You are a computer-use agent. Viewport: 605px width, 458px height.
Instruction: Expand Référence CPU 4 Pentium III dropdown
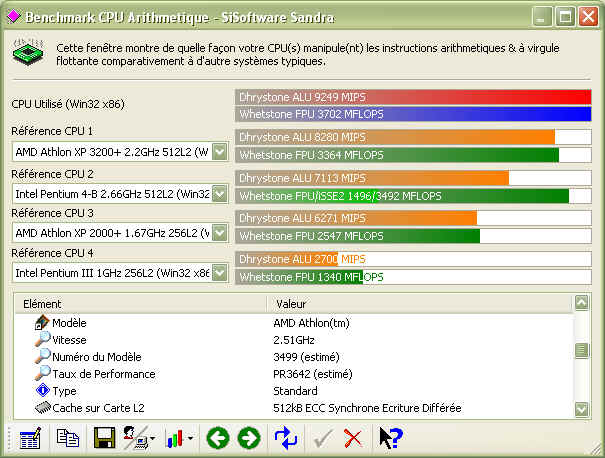click(x=220, y=273)
